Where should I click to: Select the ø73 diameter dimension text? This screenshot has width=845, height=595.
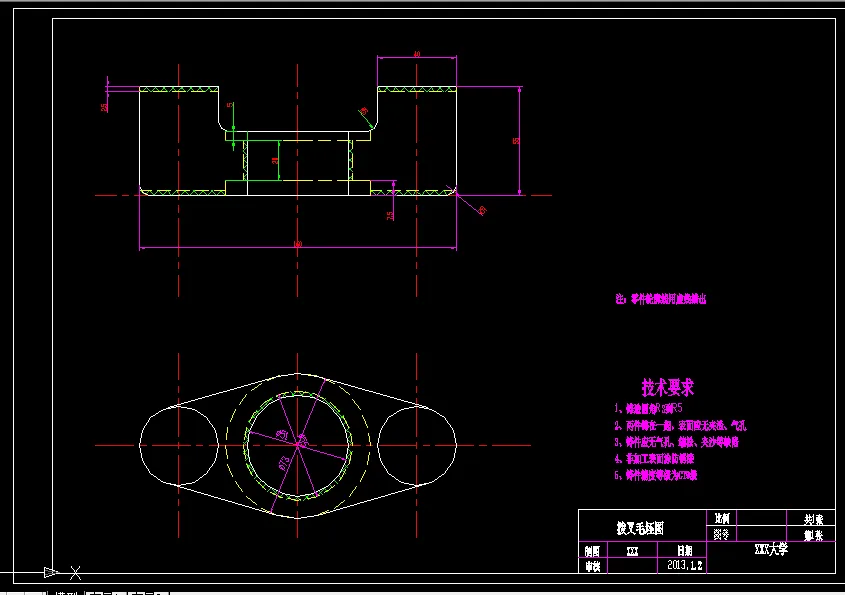tap(285, 463)
